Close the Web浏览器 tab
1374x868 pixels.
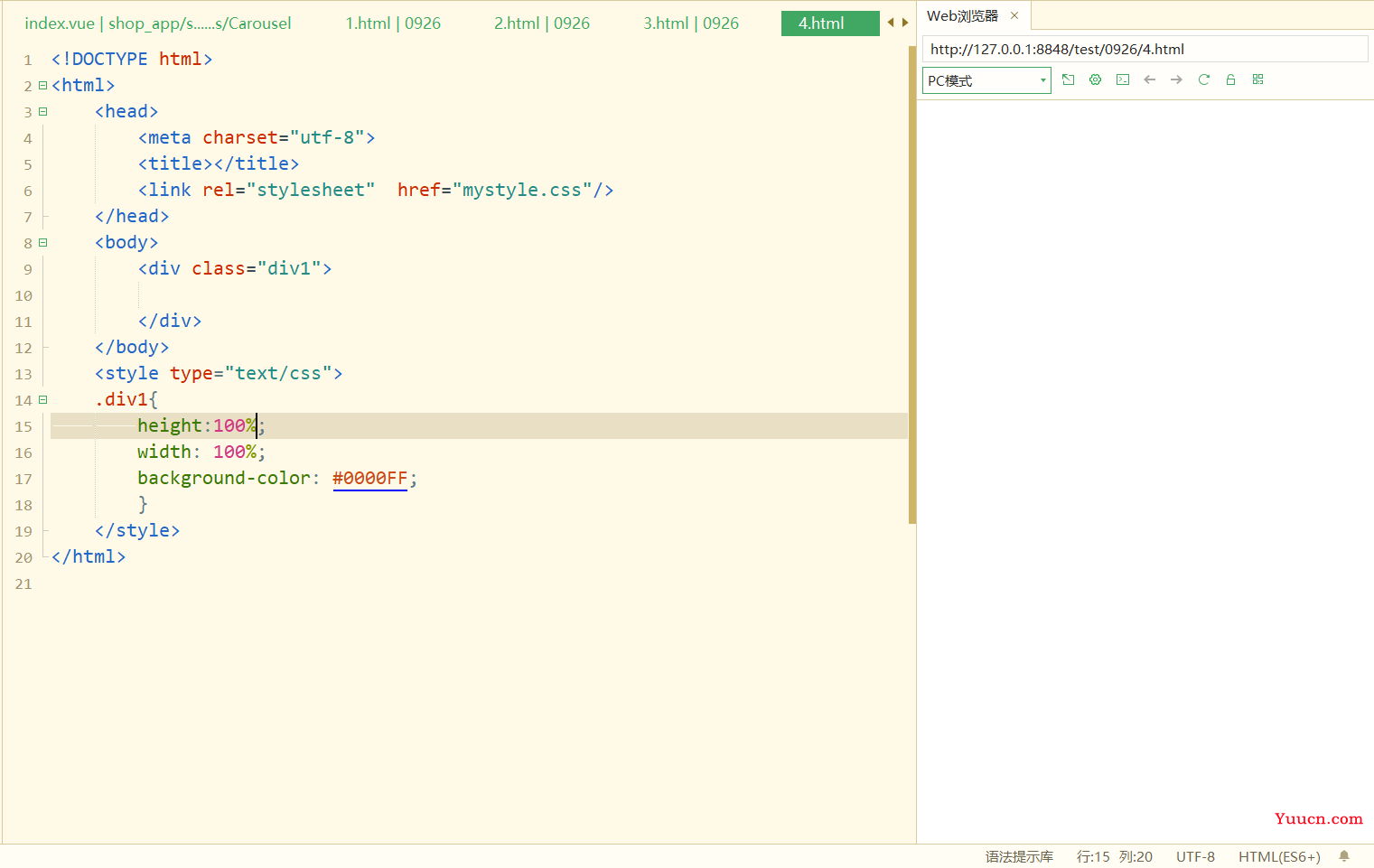click(x=1014, y=15)
